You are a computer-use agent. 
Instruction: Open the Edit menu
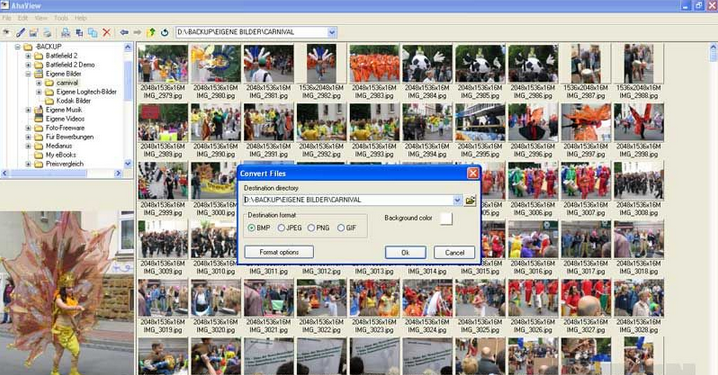[23, 18]
